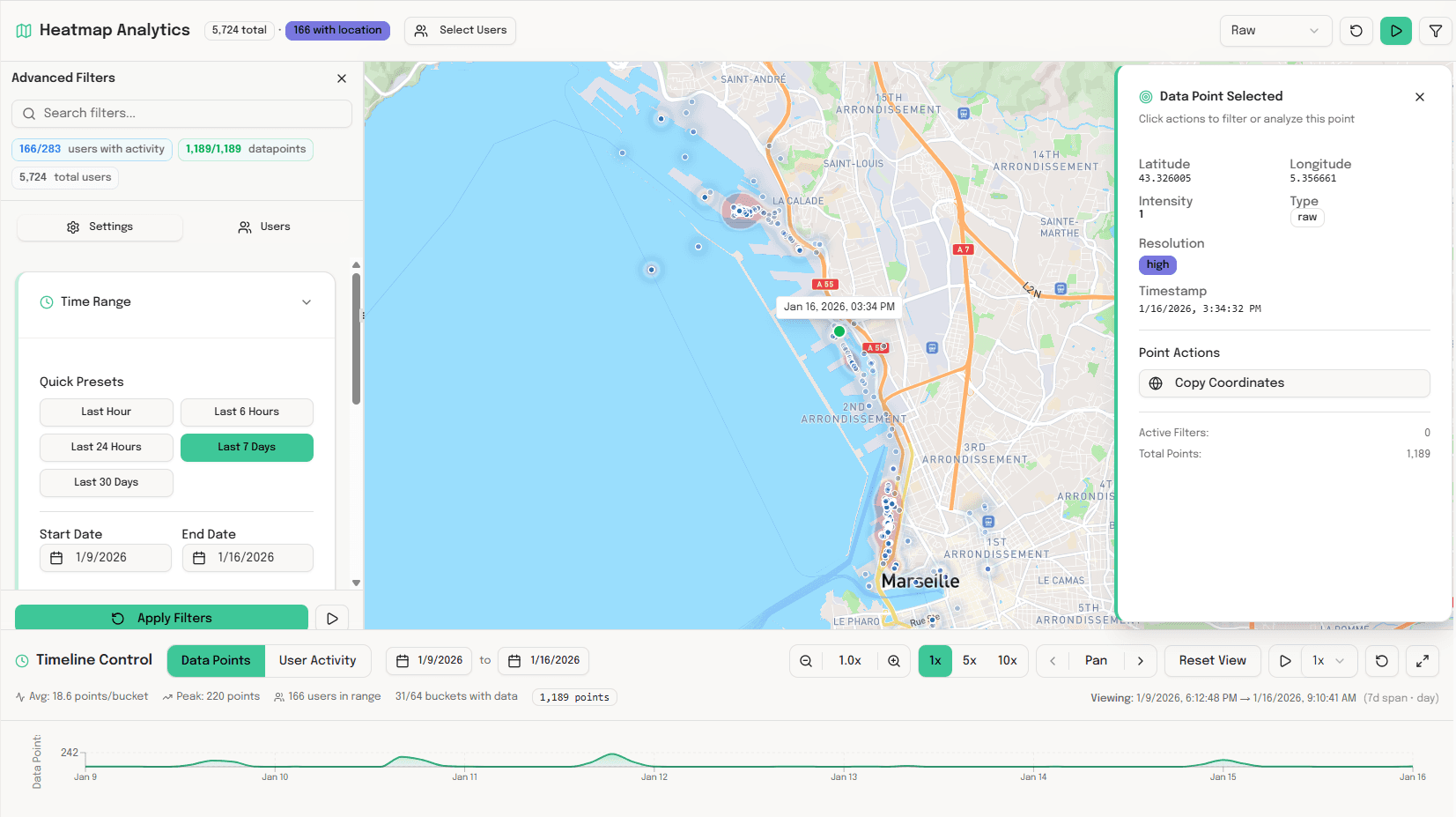
Task: Zoom in using the magnifier plus icon
Action: click(x=895, y=660)
